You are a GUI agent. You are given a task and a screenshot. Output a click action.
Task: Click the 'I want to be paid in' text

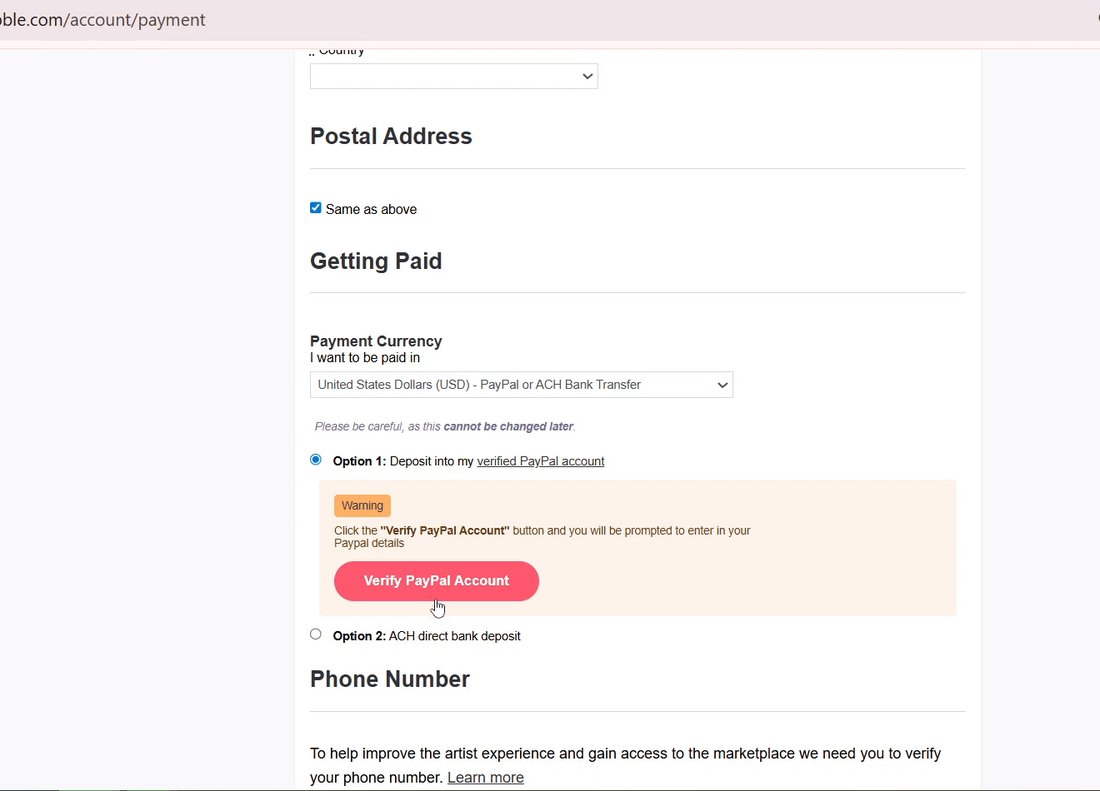click(365, 358)
